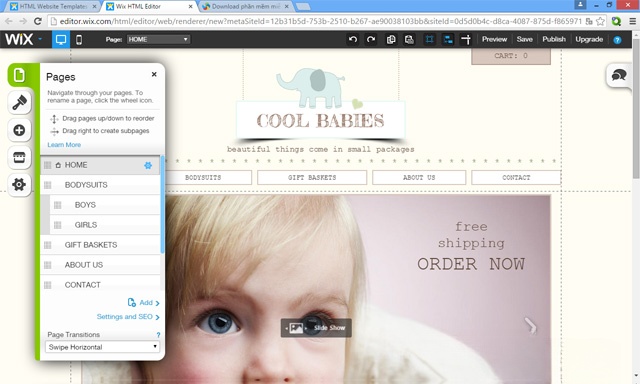
Task: Select the GIFT BASKETS page in list
Action: 100,245
